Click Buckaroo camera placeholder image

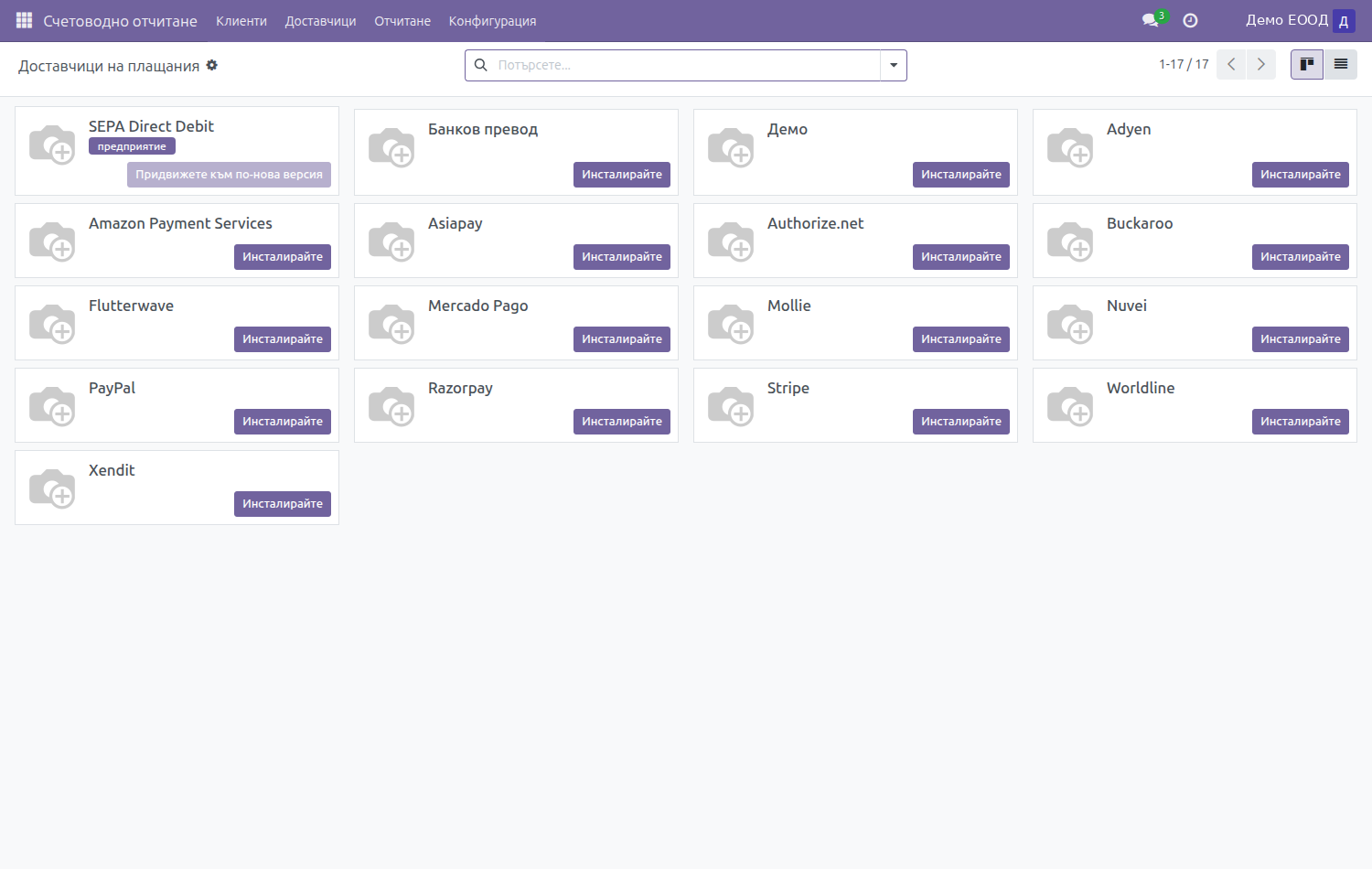tap(1070, 242)
